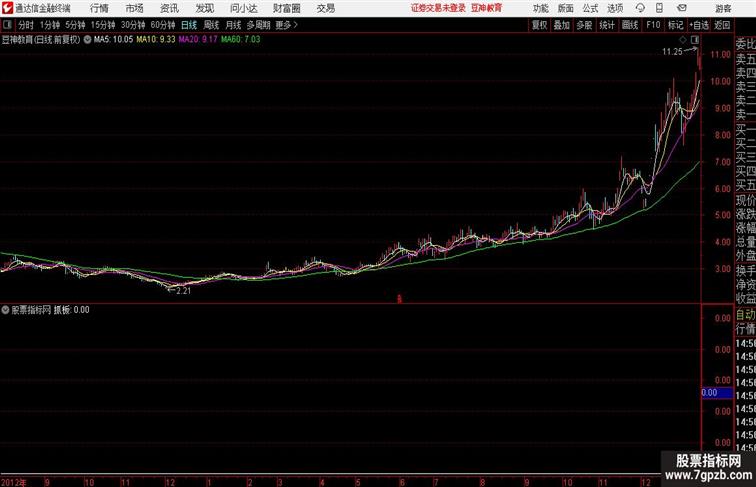Image resolution: width=756 pixels, height=487 pixels.
Task: Click the mobile phone icon
Action: [x=659, y=8]
